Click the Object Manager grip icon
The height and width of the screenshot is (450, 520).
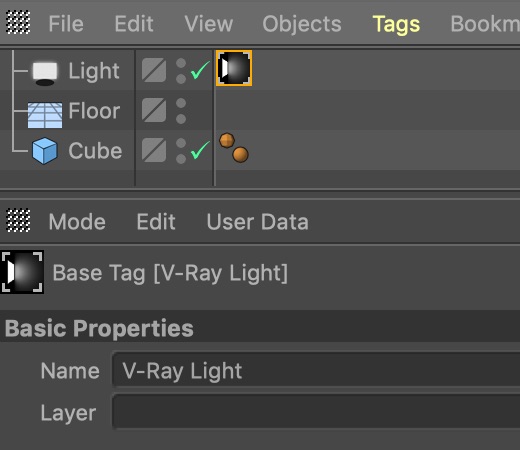[x=18, y=22]
